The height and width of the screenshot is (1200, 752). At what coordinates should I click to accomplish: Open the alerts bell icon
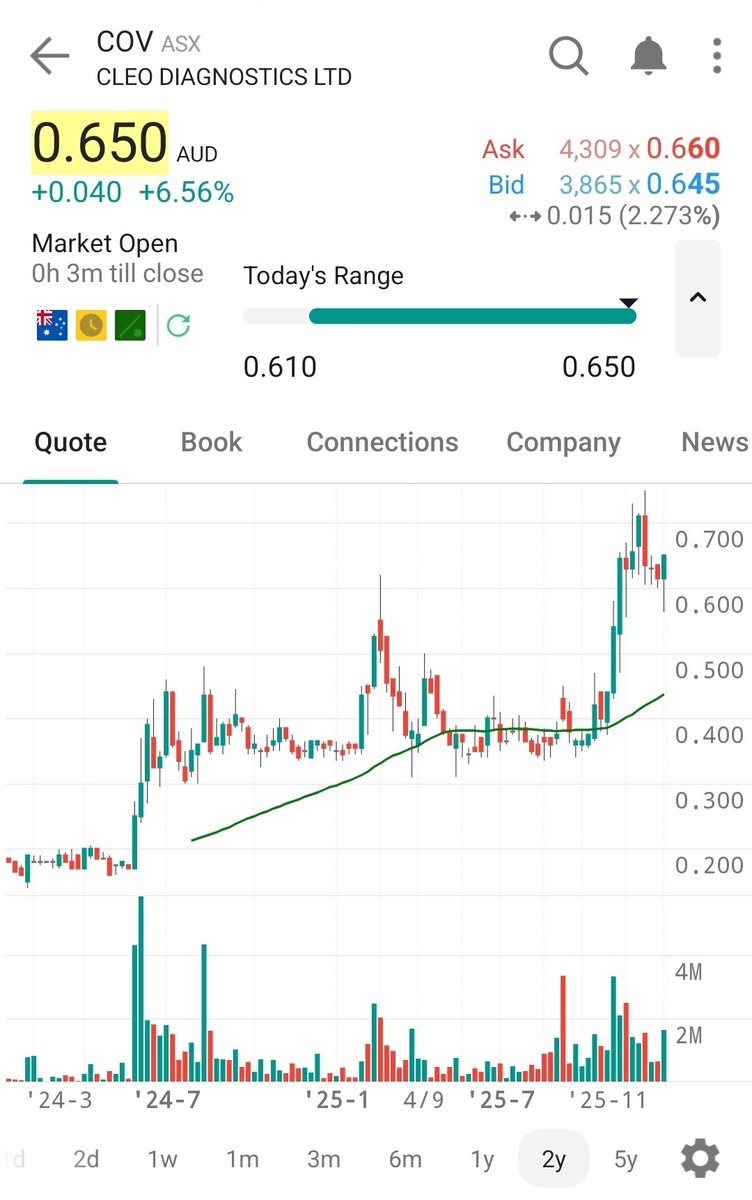[x=648, y=55]
